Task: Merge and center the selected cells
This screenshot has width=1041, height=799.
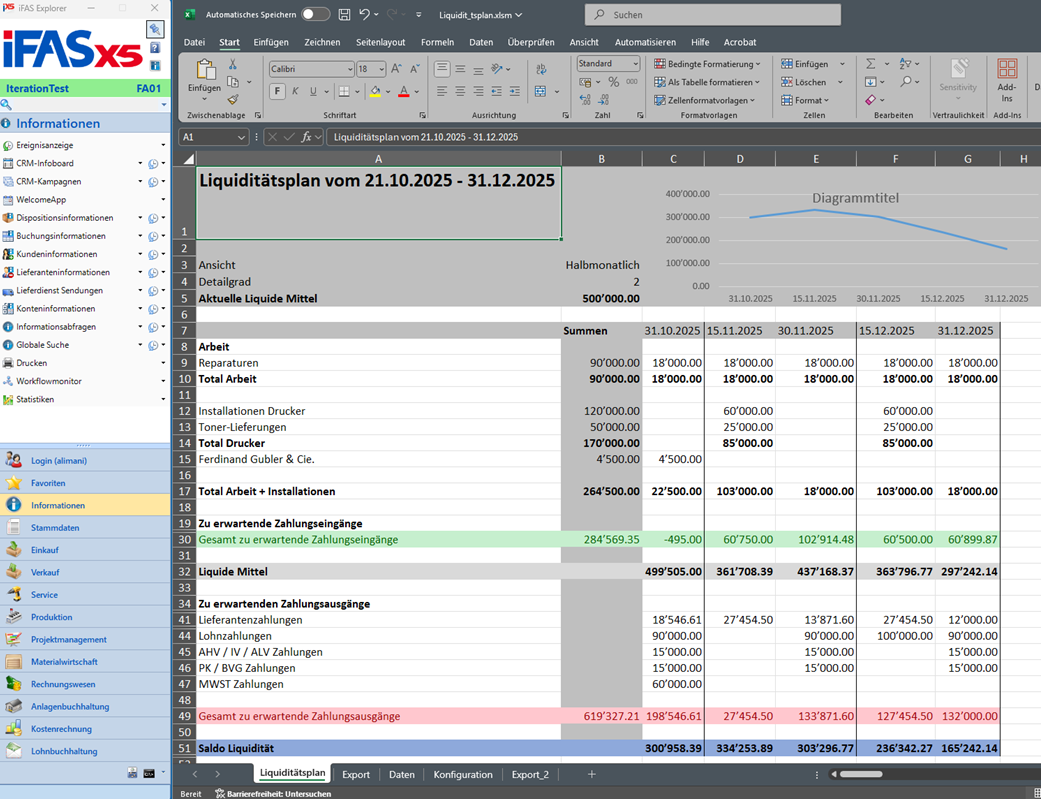Action: tap(540, 91)
